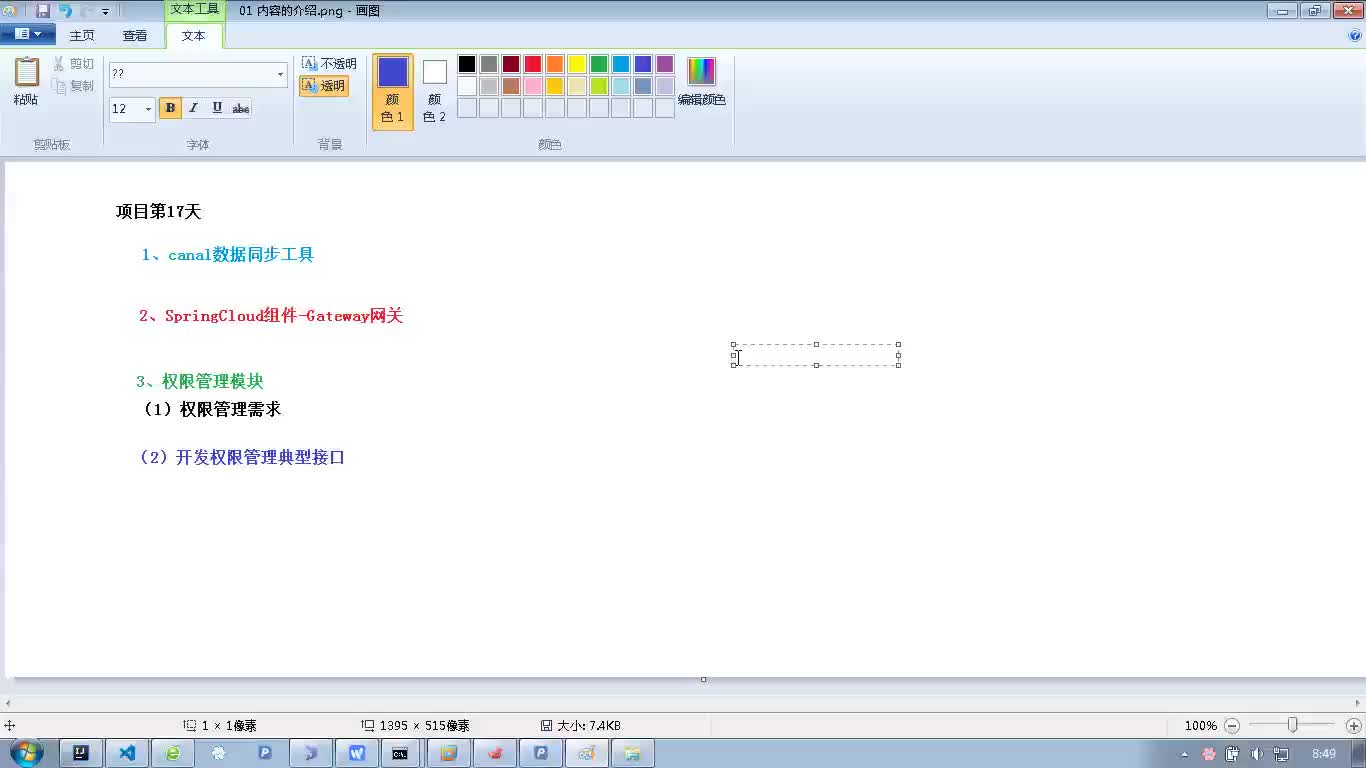Switch to the Home (主页) tab
Screen dimensions: 1366x768
[82, 35]
